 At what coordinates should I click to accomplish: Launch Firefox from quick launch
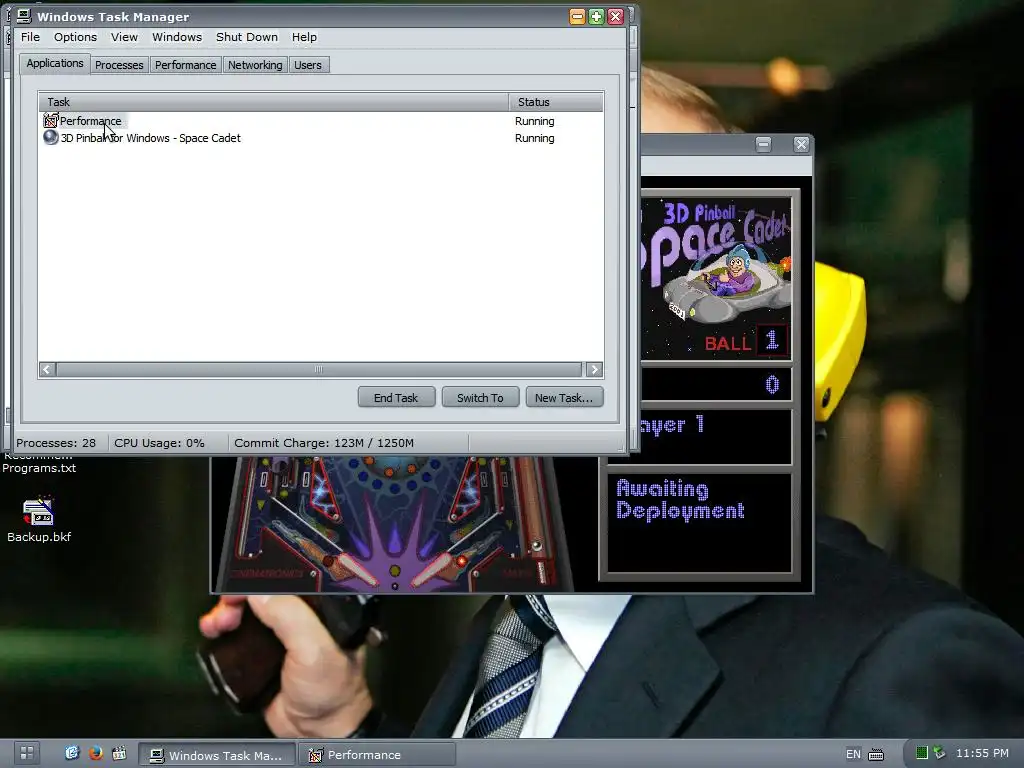pyautogui.click(x=96, y=753)
